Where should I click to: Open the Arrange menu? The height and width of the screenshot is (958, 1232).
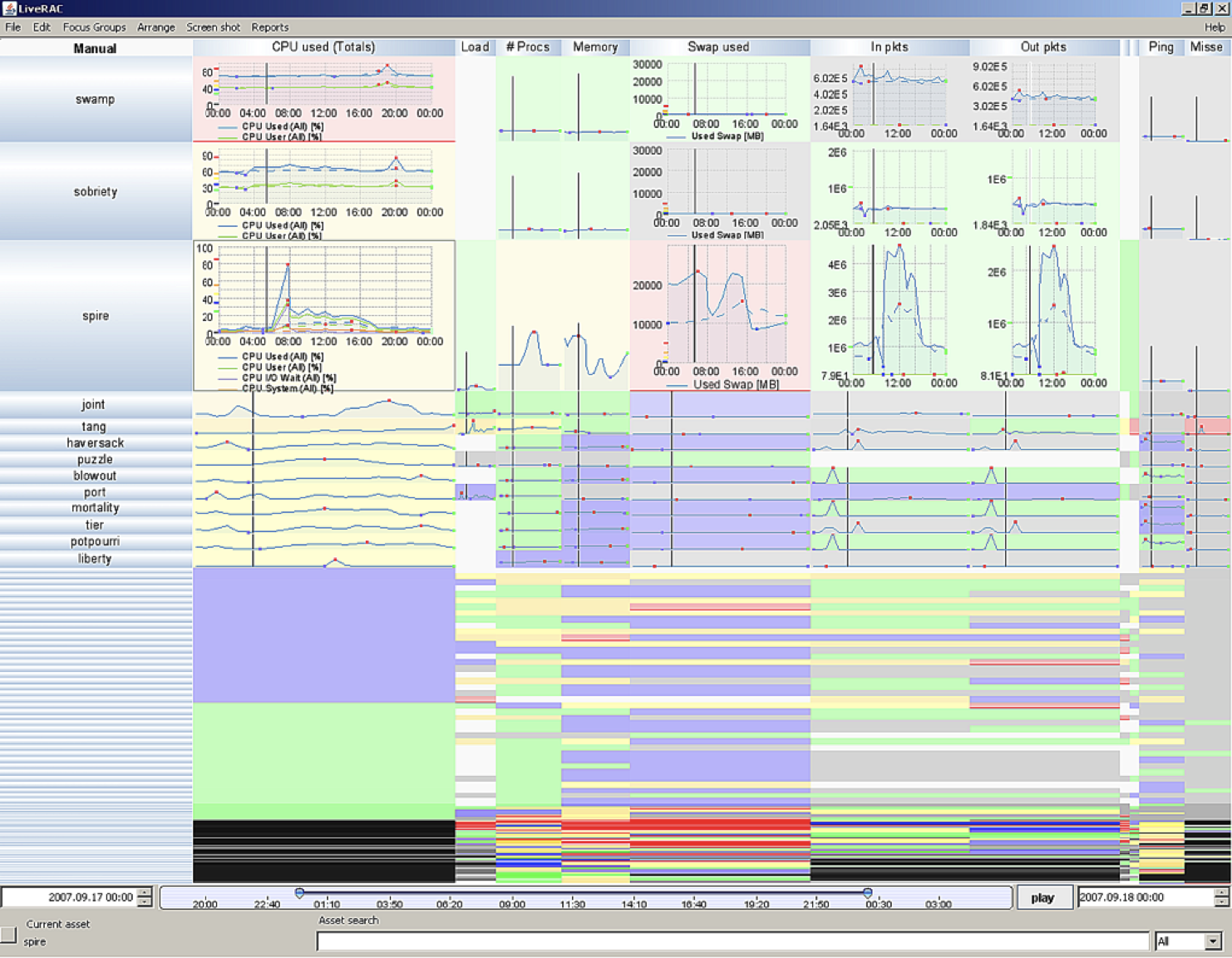(x=156, y=27)
